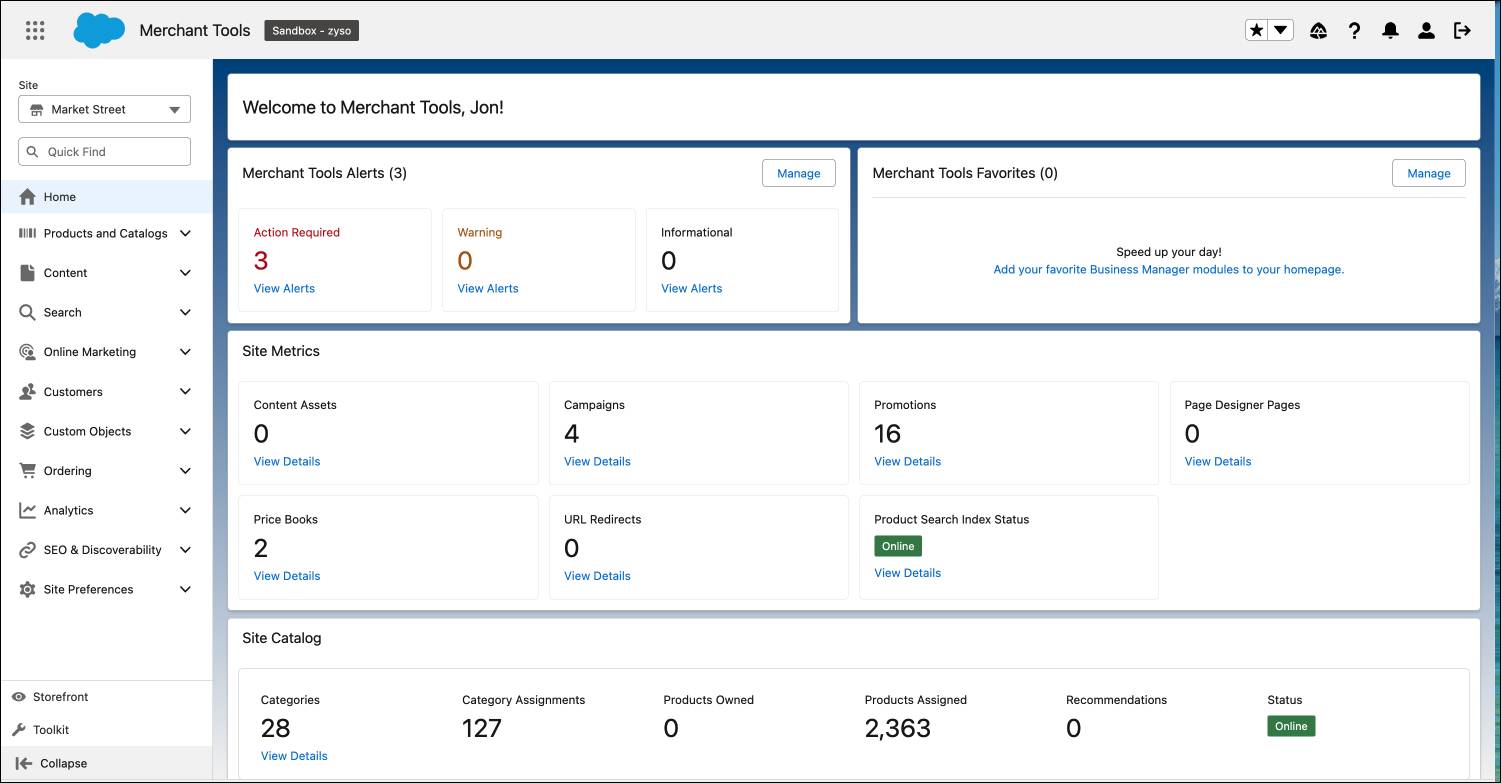View Details for Price Books
This screenshot has height=783, width=1501.
[x=287, y=576]
